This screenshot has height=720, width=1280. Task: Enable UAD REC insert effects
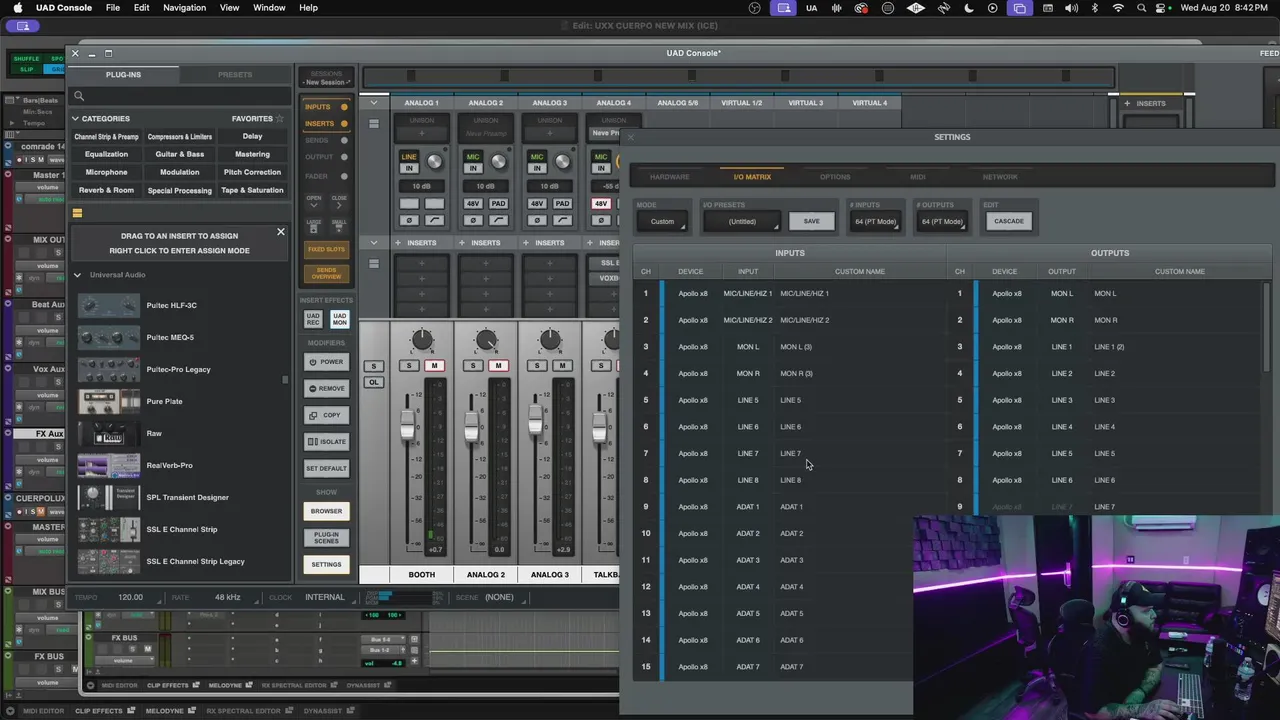tap(313, 319)
